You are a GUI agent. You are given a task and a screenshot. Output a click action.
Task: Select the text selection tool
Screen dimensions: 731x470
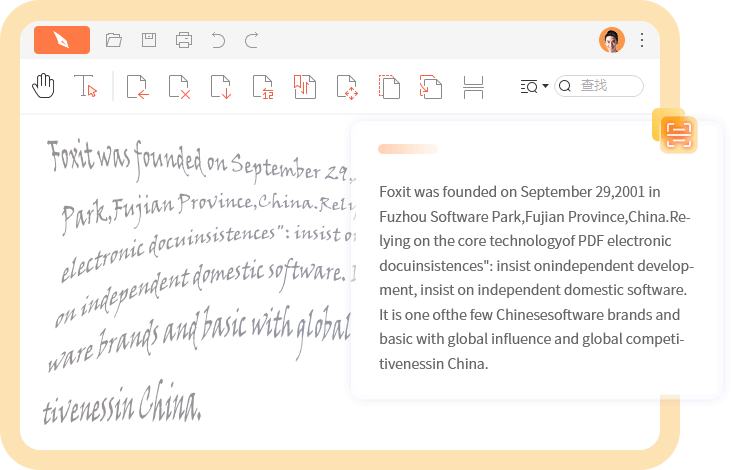[x=85, y=86]
